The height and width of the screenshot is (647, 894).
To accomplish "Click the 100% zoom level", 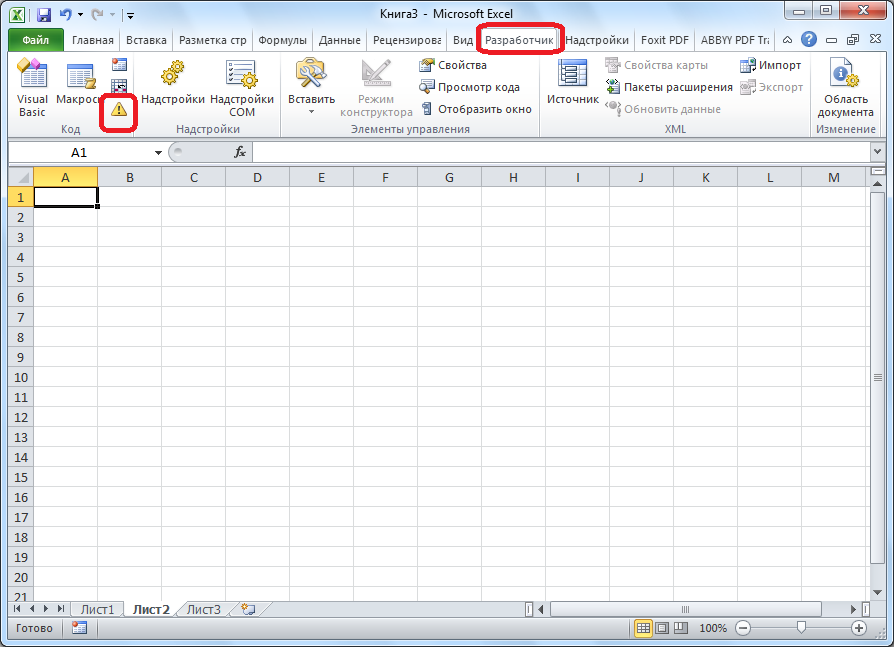I will pos(713,628).
